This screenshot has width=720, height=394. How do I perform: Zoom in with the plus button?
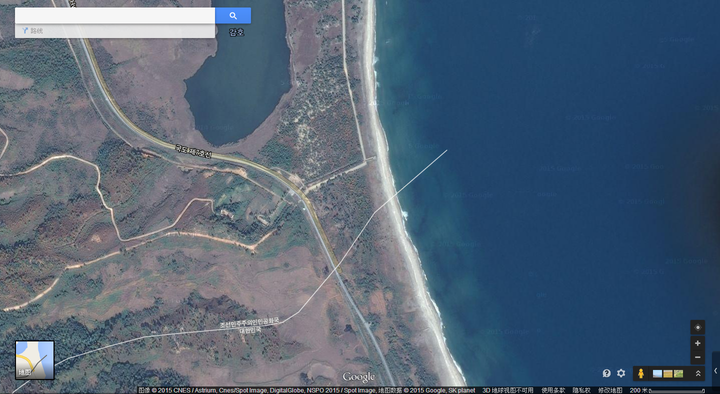[x=698, y=343]
